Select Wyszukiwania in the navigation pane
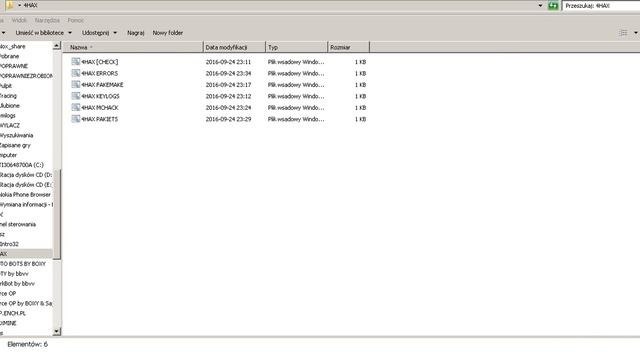The width and height of the screenshot is (640, 360). (16, 135)
